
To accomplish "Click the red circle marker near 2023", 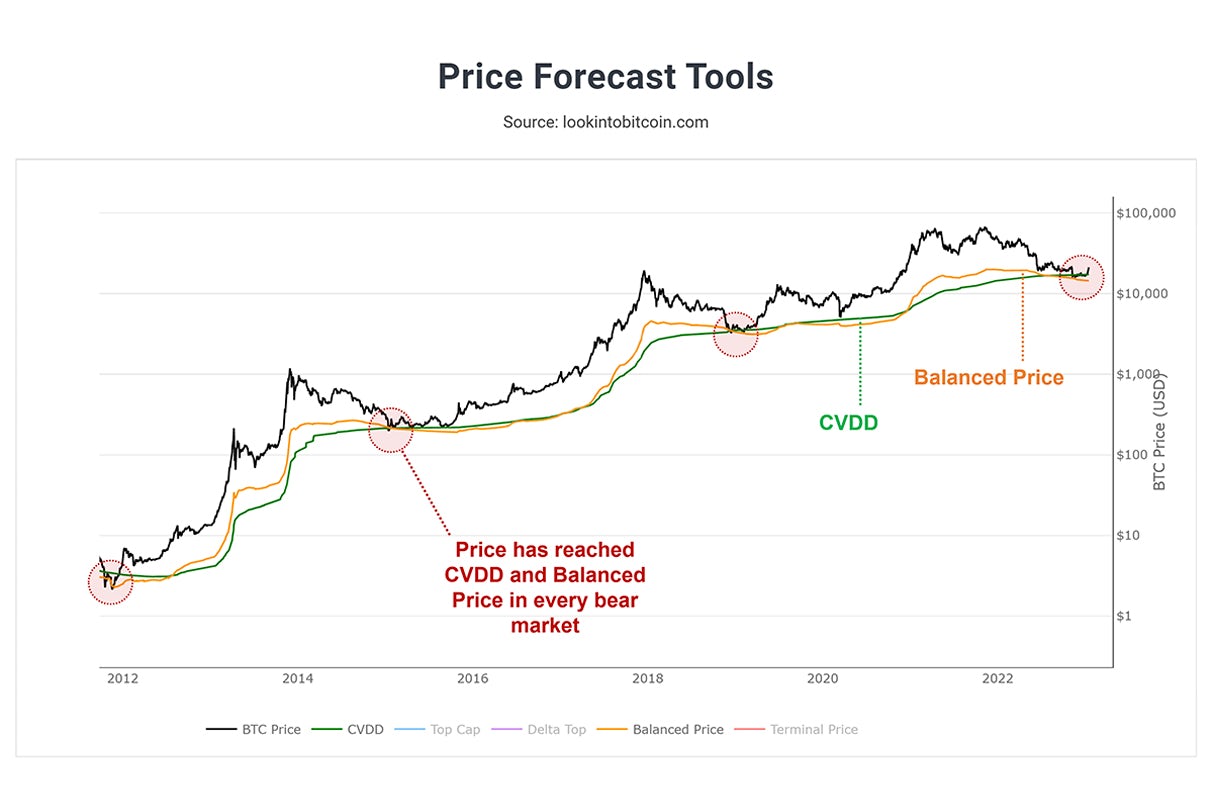I will [x=1081, y=275].
